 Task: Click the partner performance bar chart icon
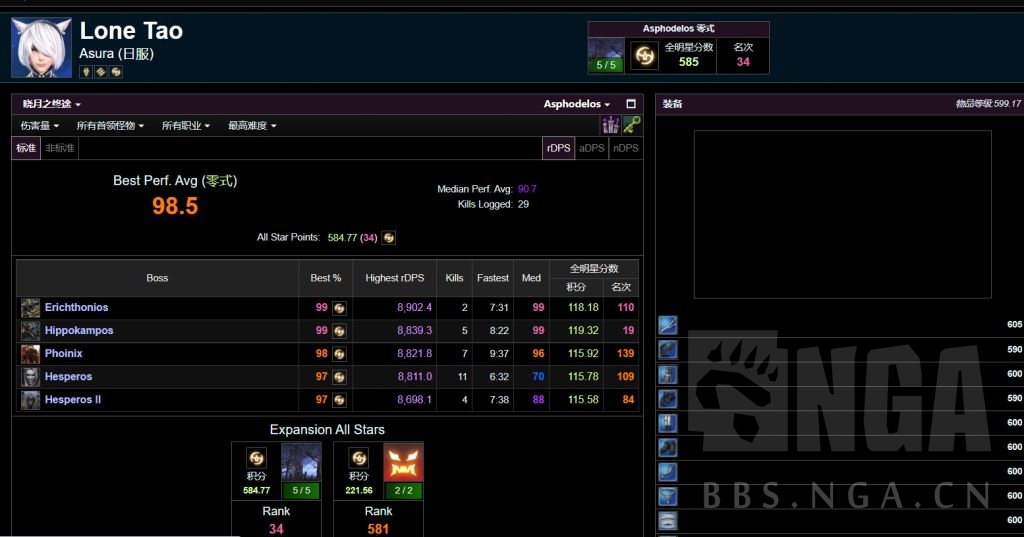click(609, 125)
